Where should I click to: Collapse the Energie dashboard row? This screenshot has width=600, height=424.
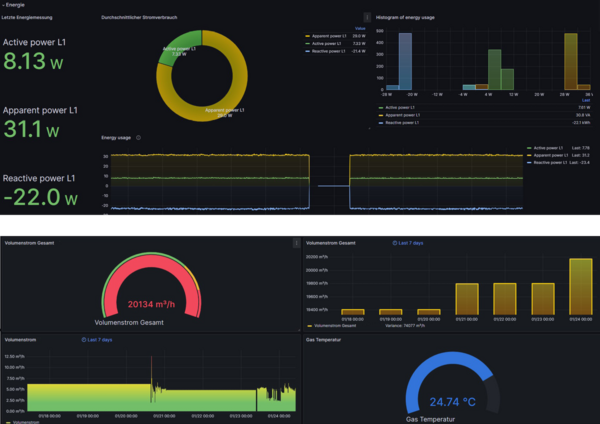(13, 5)
